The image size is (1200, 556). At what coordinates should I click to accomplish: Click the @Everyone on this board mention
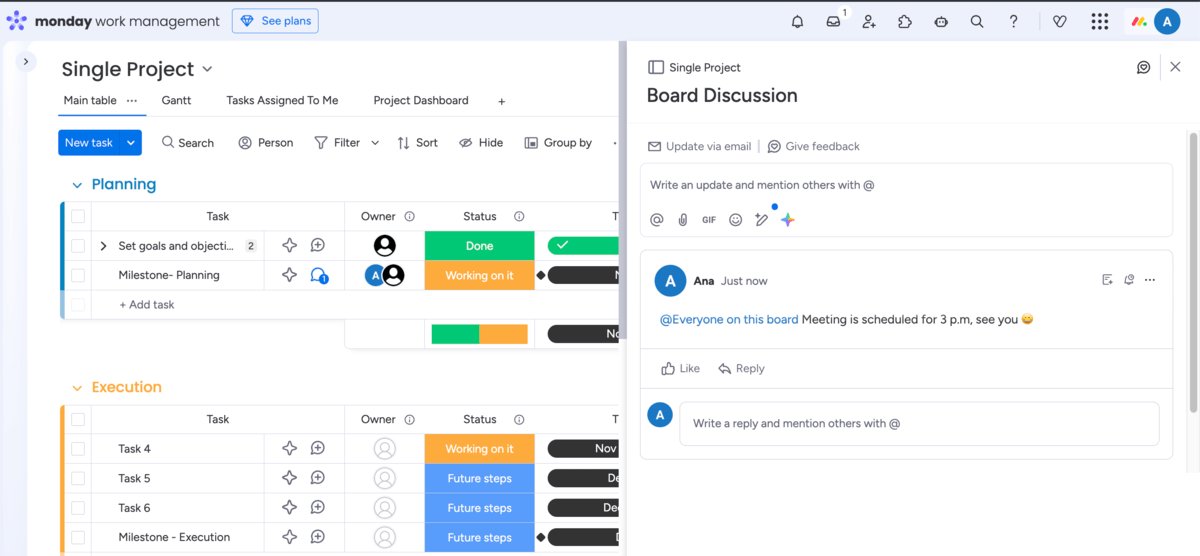click(x=729, y=320)
